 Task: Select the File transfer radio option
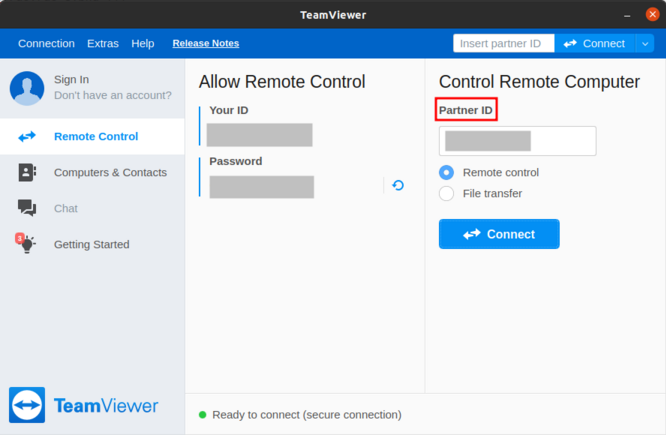click(447, 193)
